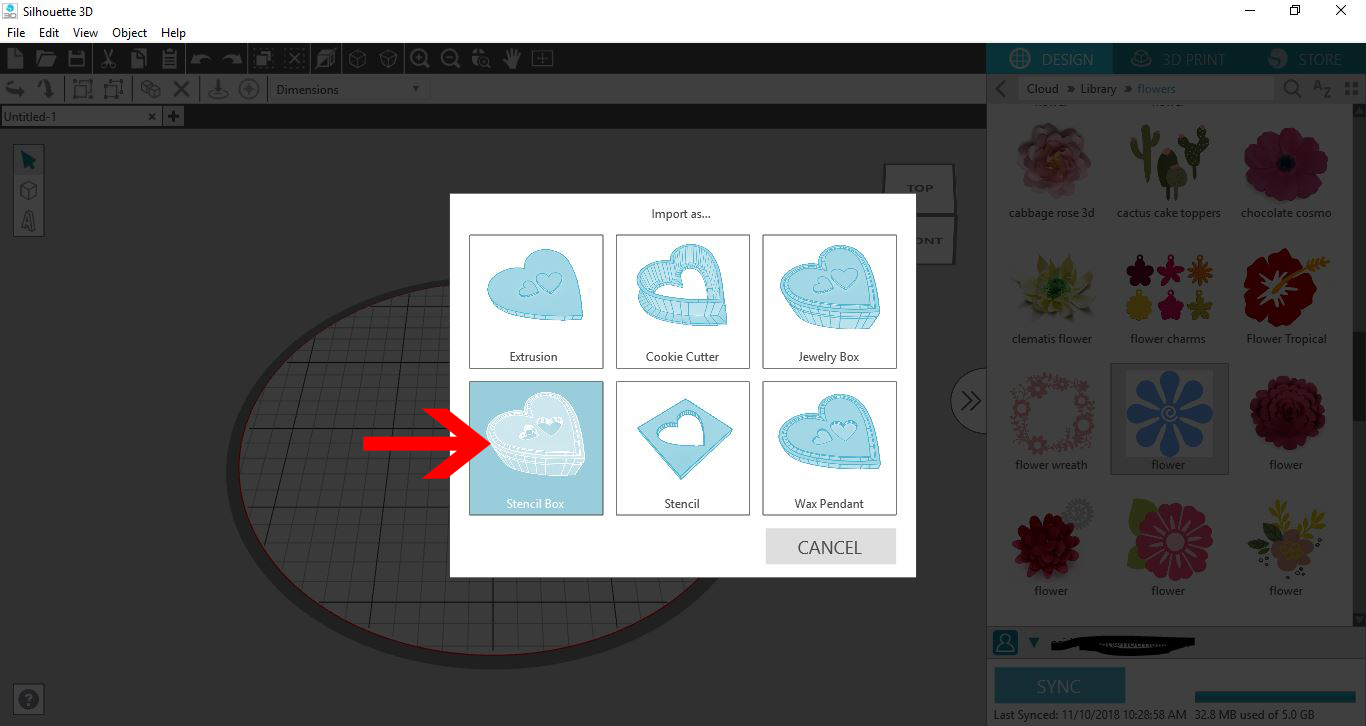The image size is (1366, 726).
Task: Import as Wax Pendant
Action: pyautogui.click(x=829, y=448)
